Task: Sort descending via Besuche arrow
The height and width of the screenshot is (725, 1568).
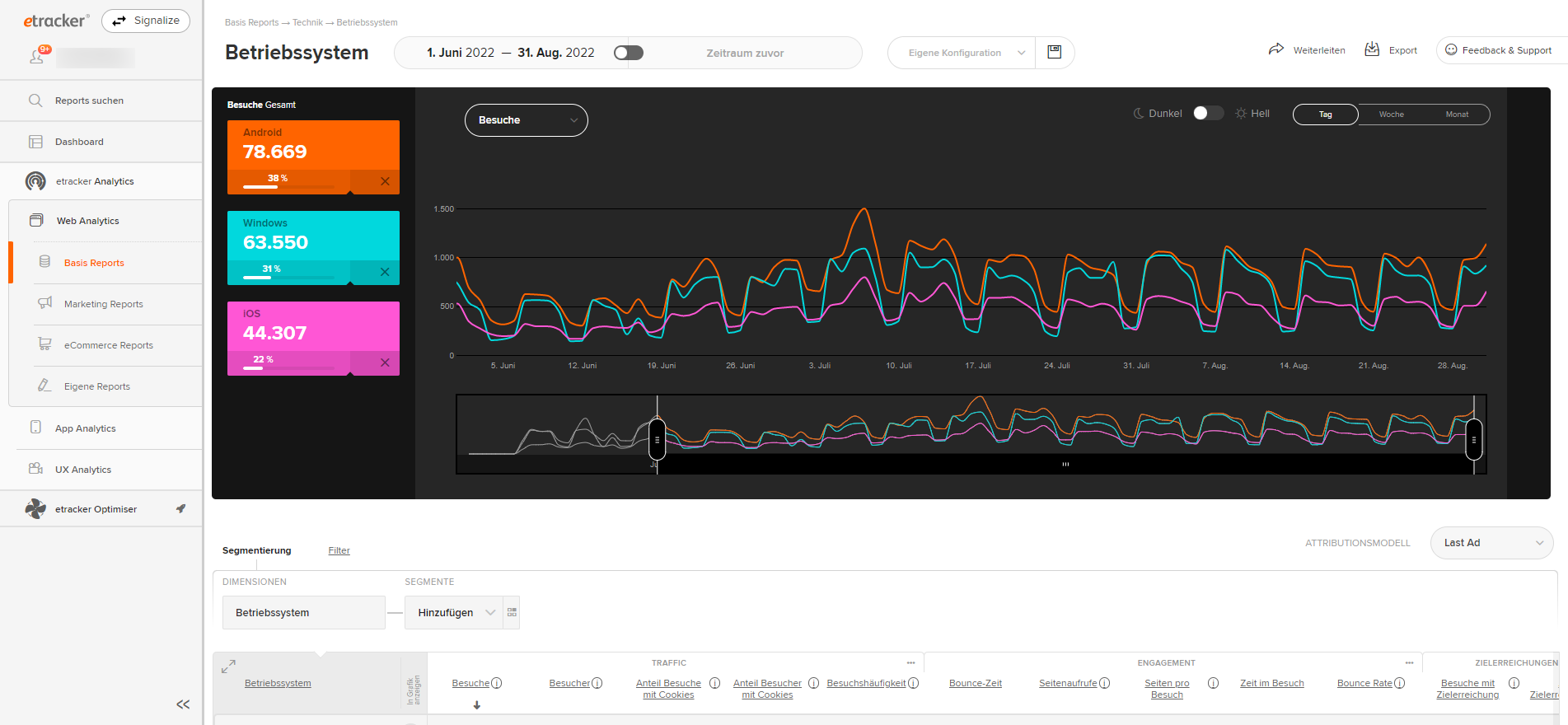Action: [x=476, y=705]
